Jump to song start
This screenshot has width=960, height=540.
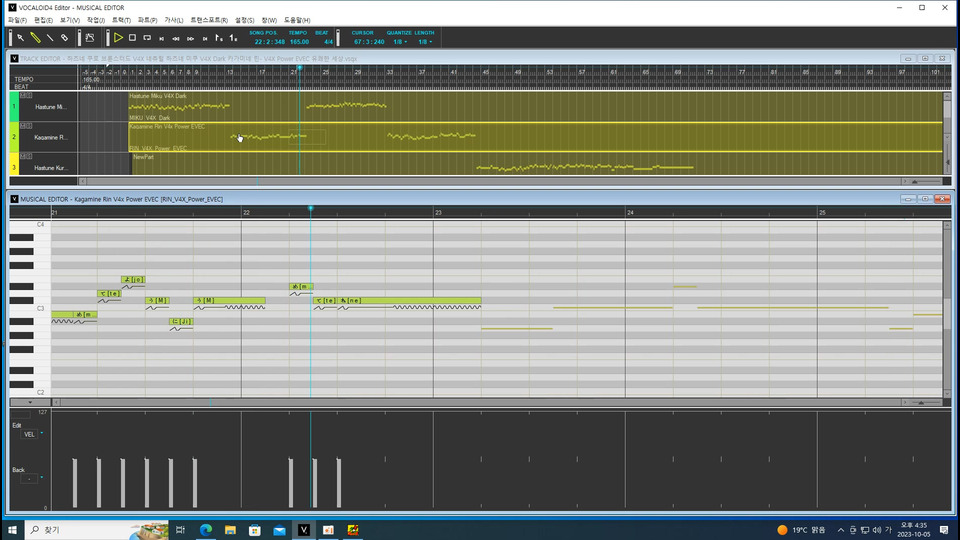tap(162, 39)
